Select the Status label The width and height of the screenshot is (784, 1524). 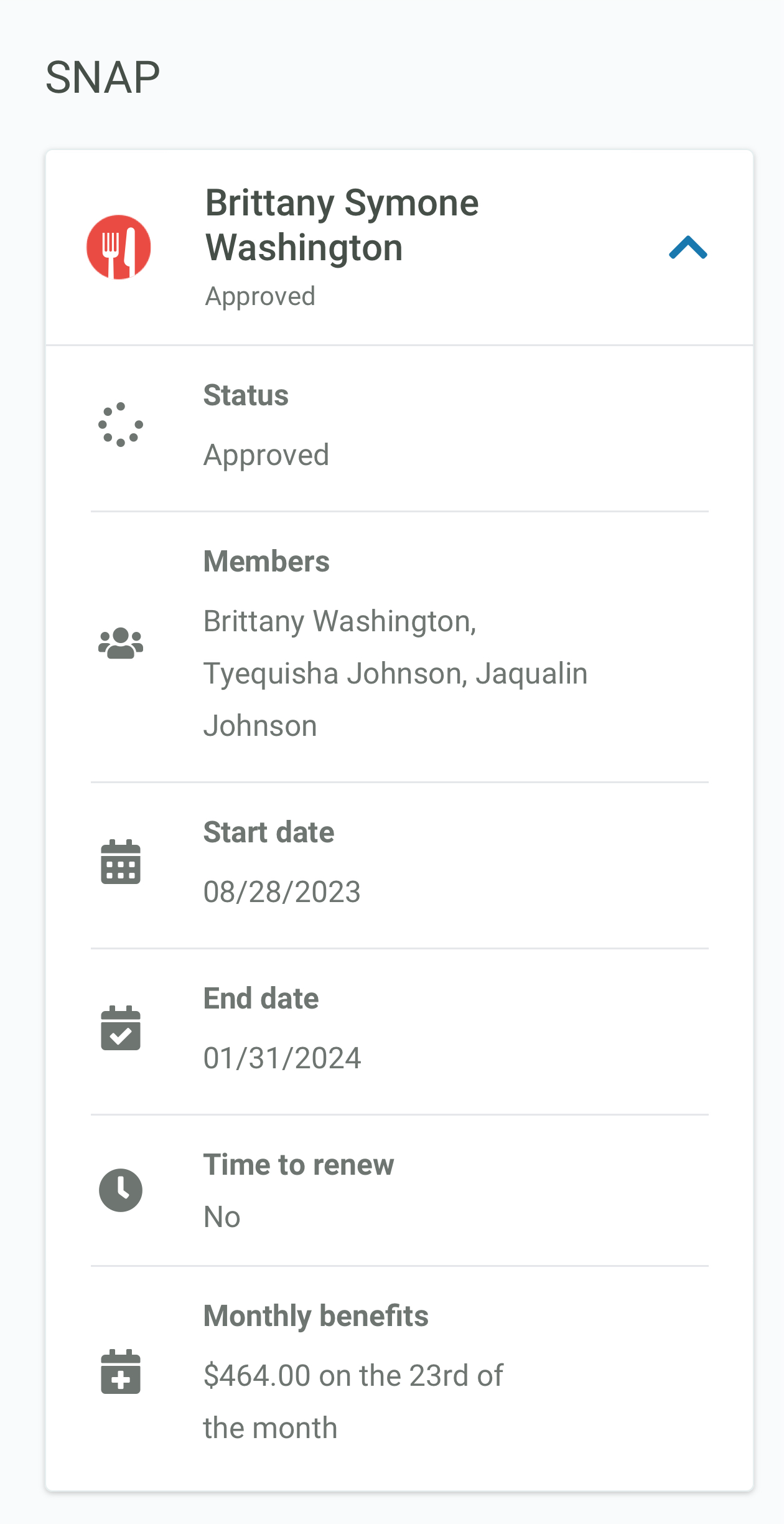point(246,395)
